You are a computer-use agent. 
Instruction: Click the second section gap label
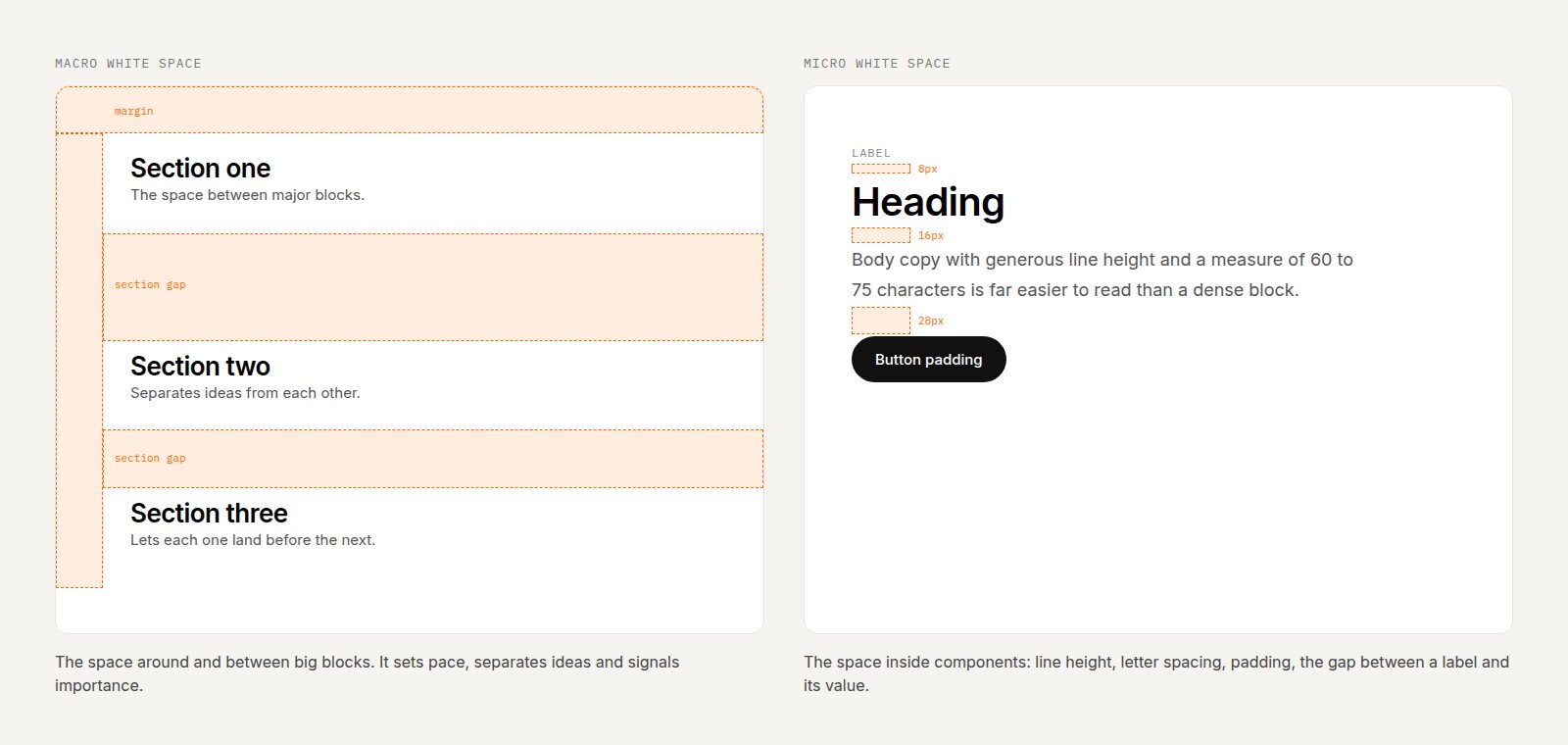click(x=150, y=458)
